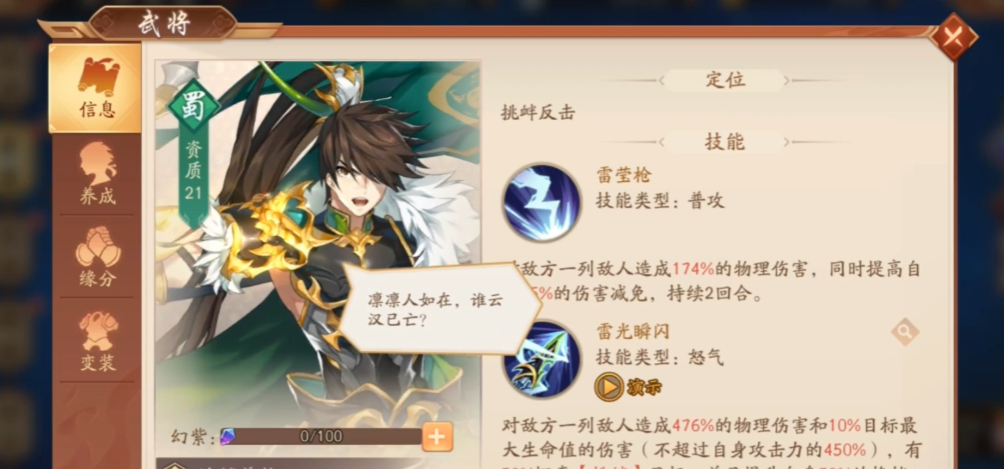This screenshot has width=1004, height=469.
Task: Click the 幻紫 progress bar
Action: coord(321,437)
